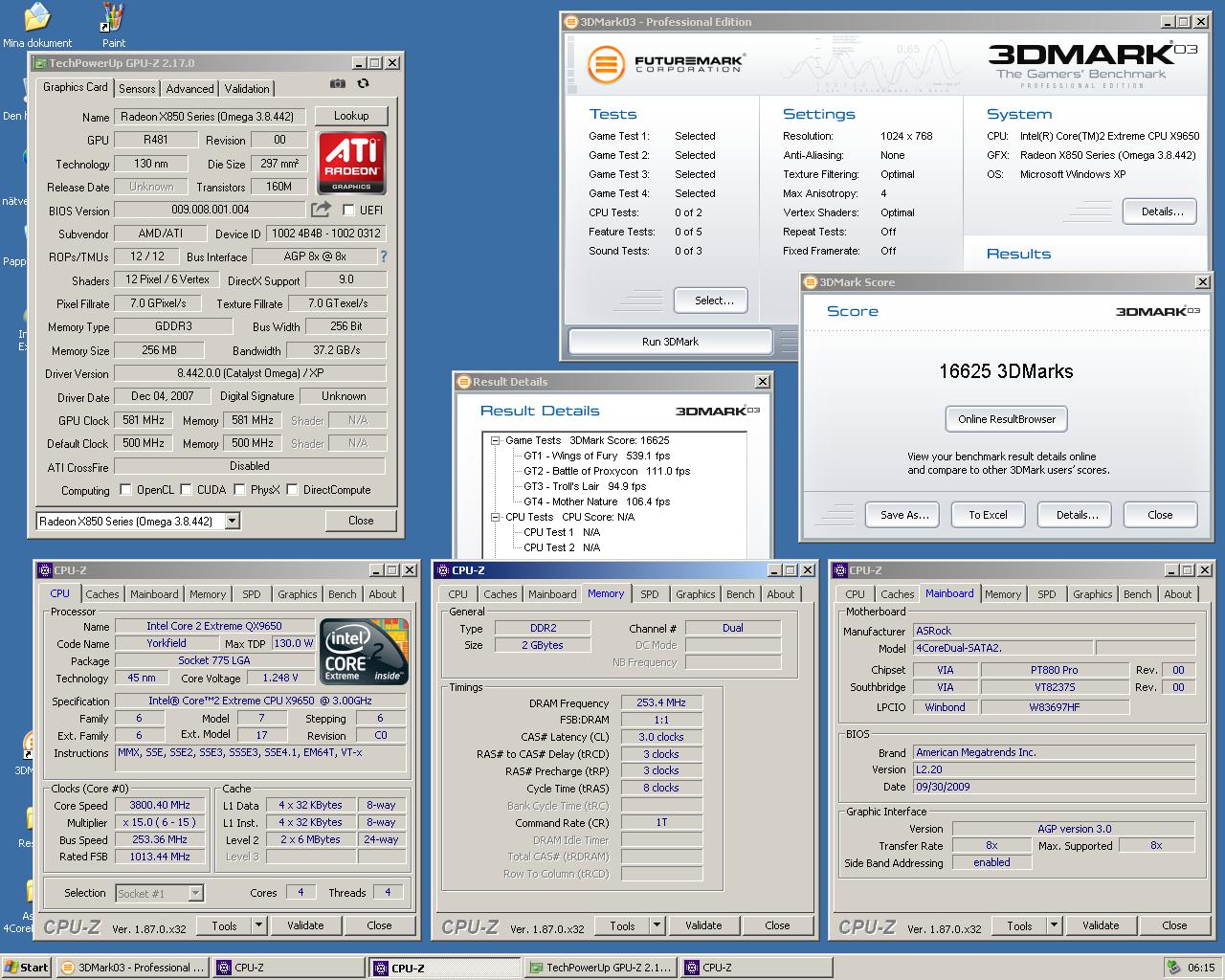Open Tools dropdown arrow in Memory CPU-Z window

(x=657, y=925)
